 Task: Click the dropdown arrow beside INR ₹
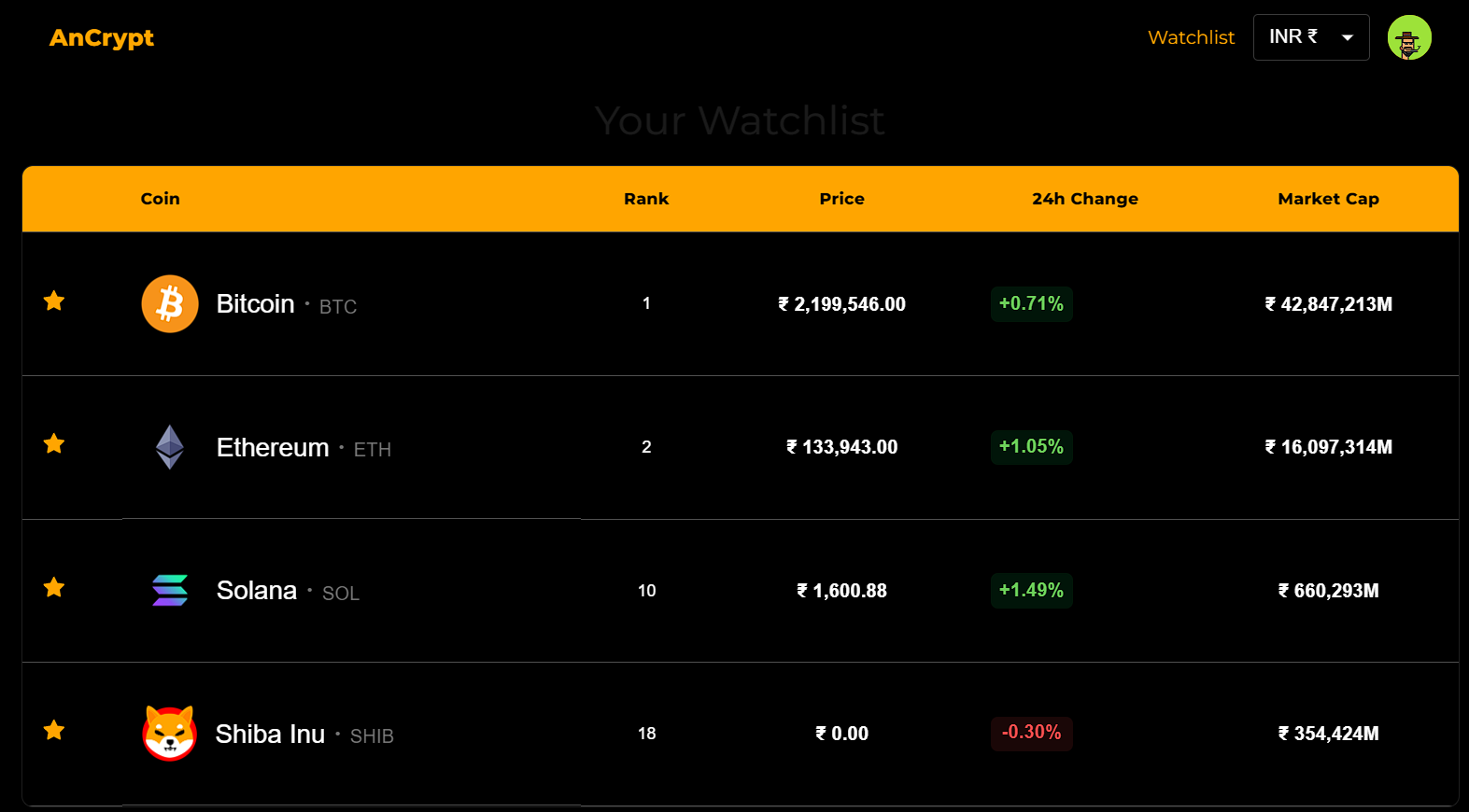point(1348,37)
